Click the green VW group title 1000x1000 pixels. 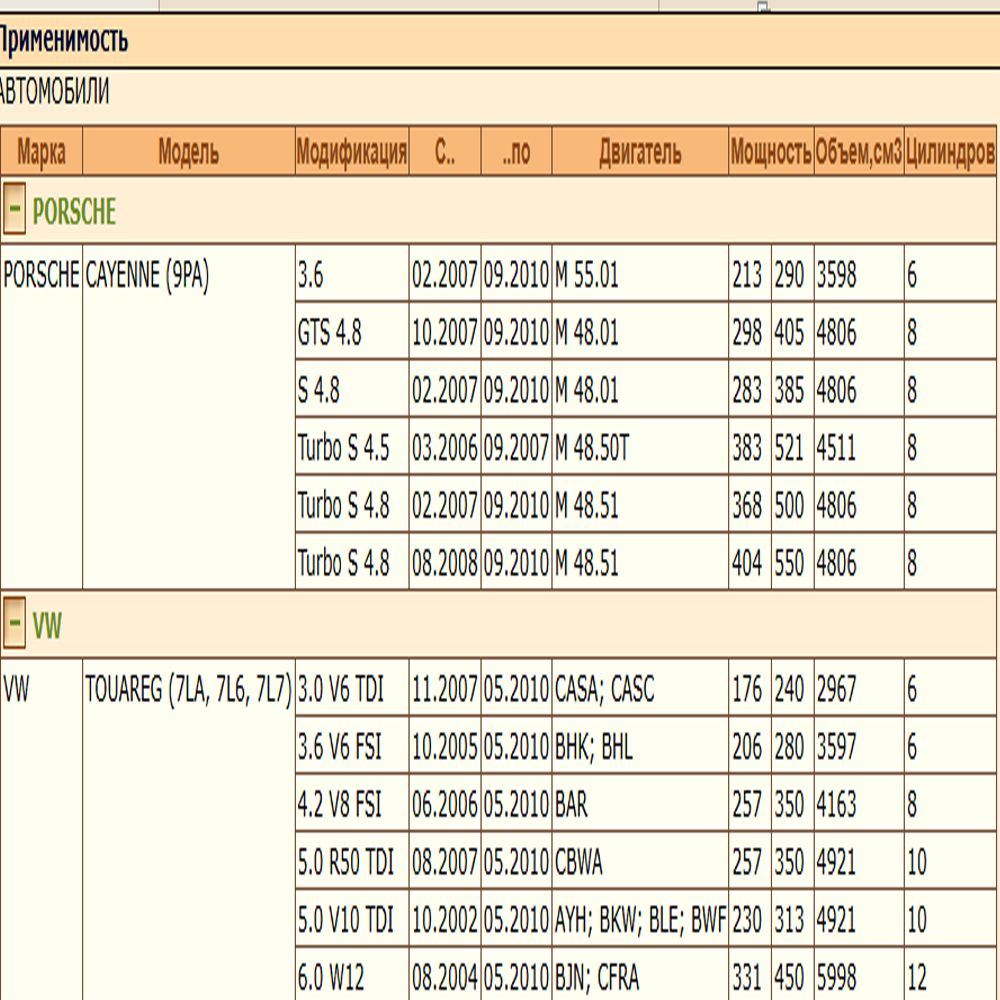[x=47, y=627]
